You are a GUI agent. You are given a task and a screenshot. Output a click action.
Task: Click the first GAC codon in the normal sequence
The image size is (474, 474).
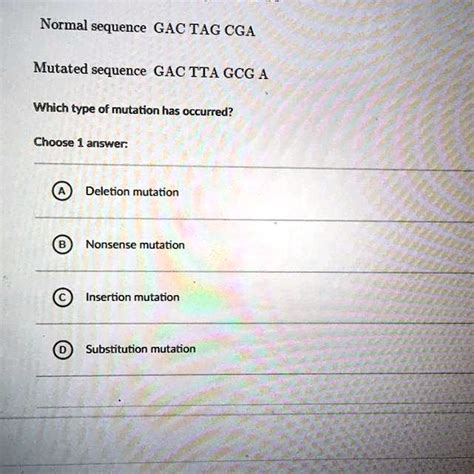[169, 29]
